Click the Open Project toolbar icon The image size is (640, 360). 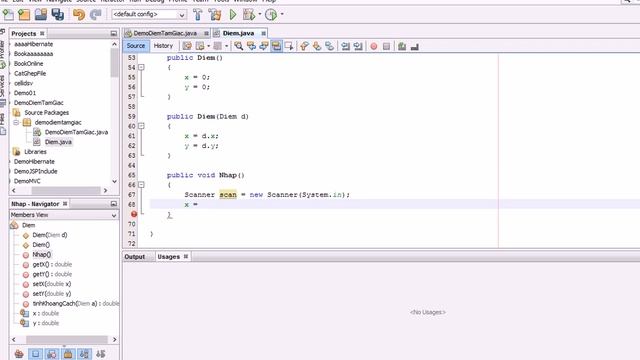41,15
